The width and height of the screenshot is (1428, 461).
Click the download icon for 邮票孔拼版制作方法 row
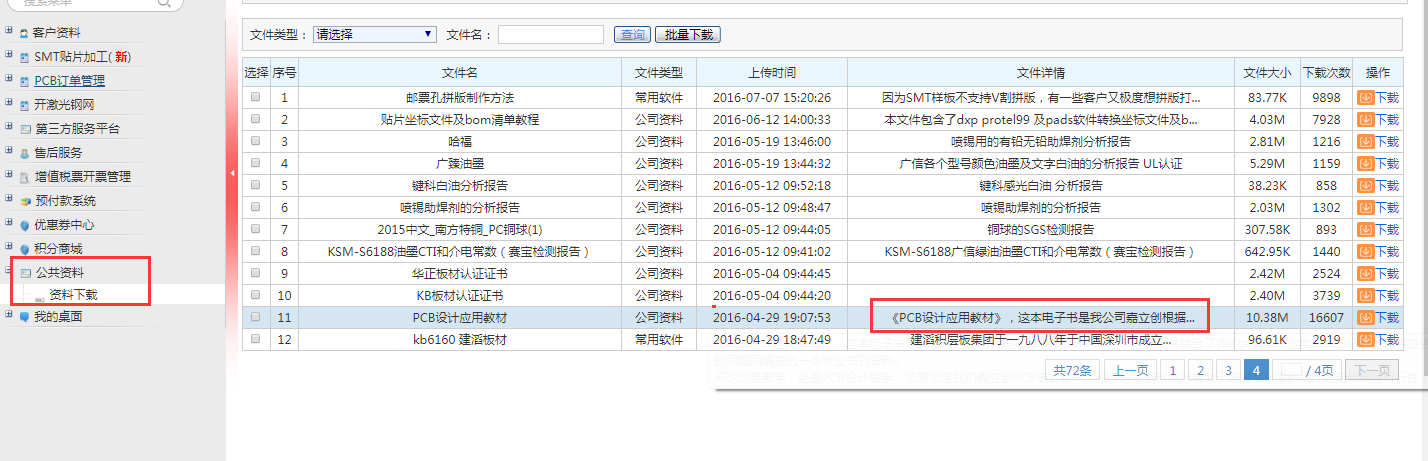1365,97
